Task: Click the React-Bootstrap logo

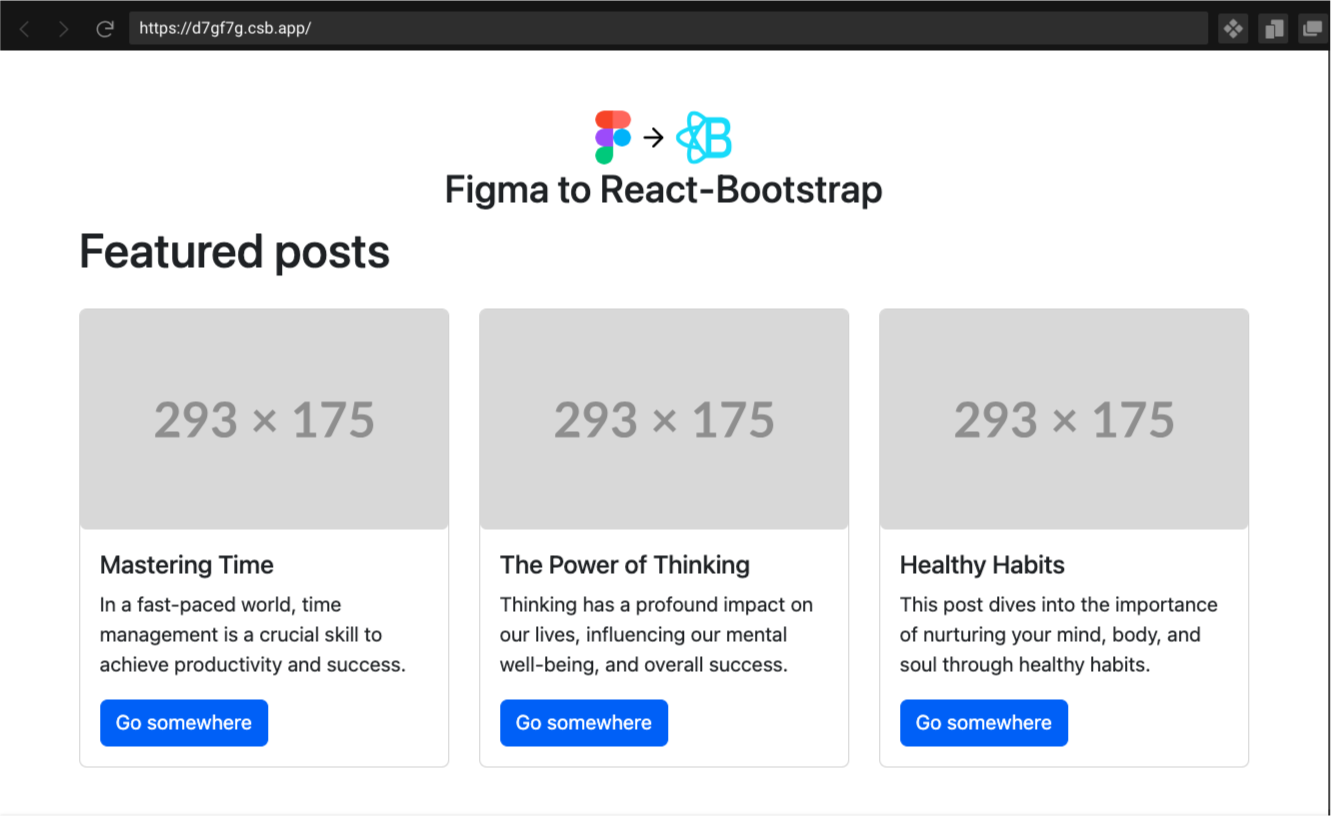Action: 704,137
